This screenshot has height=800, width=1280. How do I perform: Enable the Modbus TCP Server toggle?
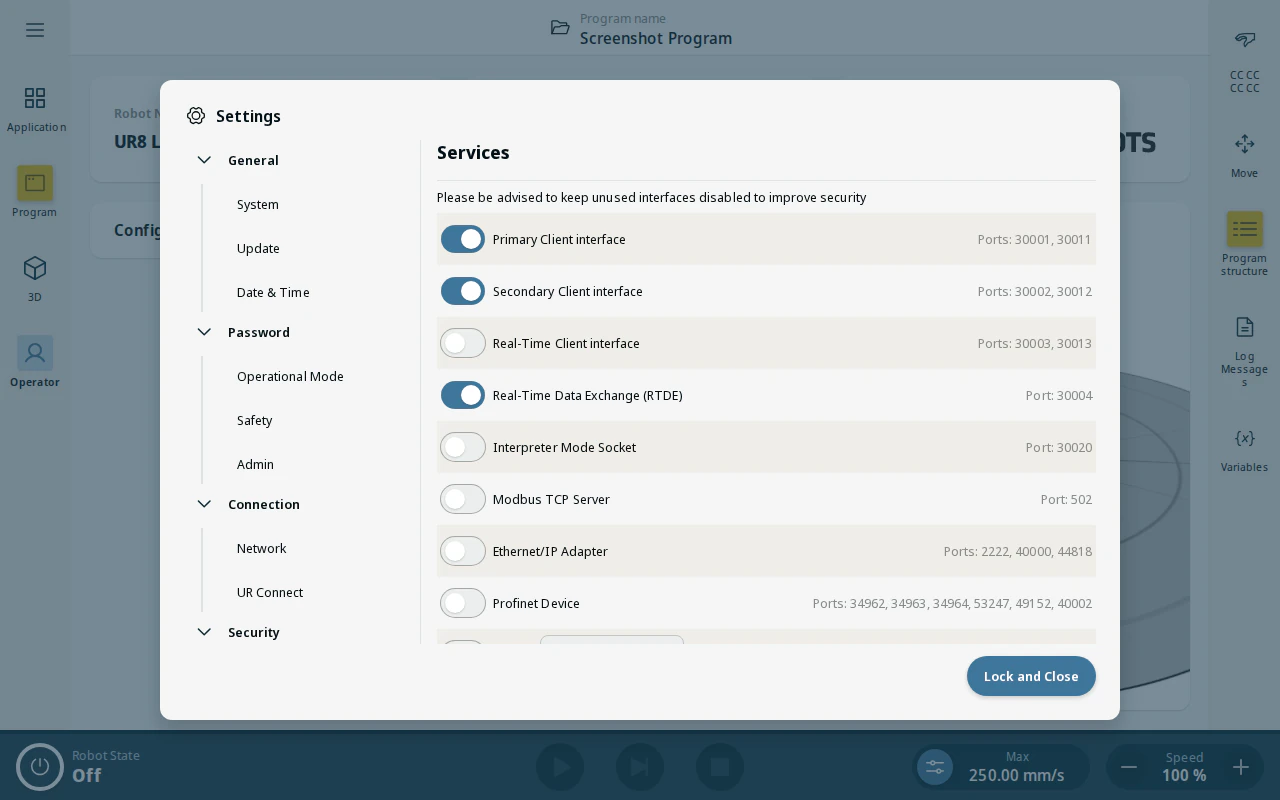click(463, 499)
